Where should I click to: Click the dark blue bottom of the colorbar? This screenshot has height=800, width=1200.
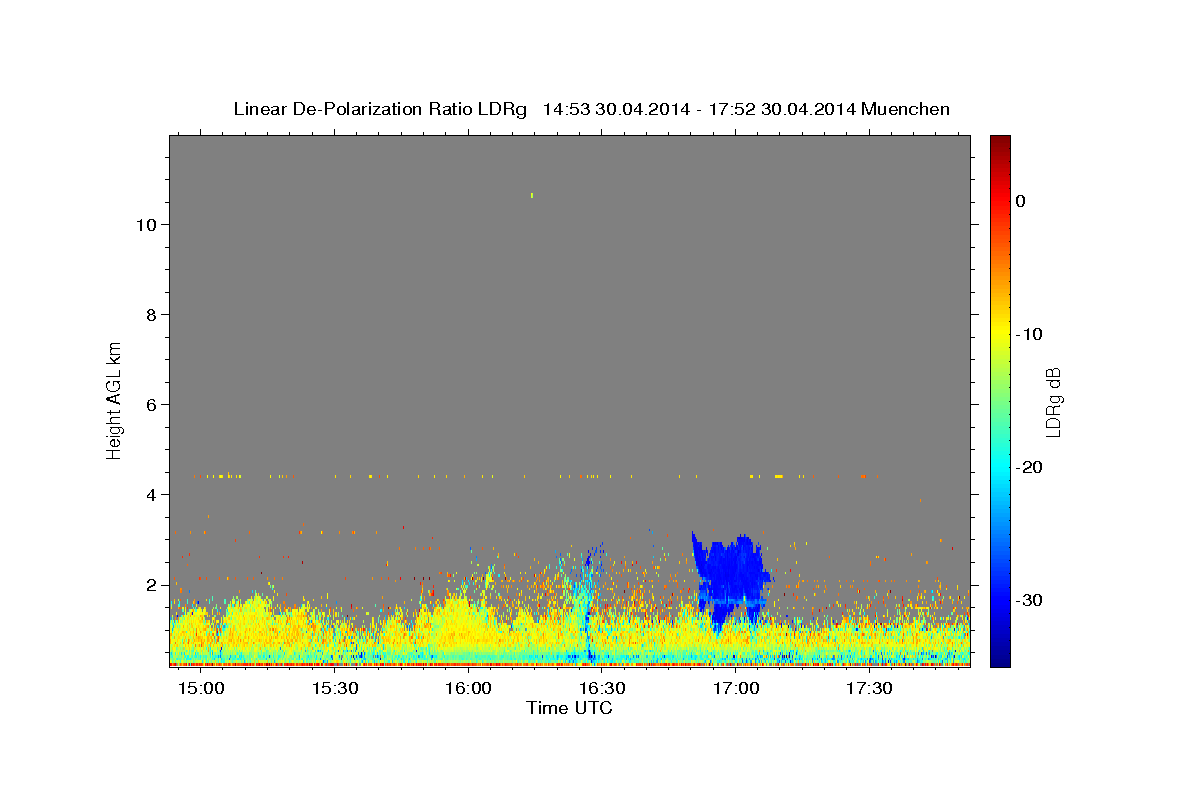click(1000, 658)
